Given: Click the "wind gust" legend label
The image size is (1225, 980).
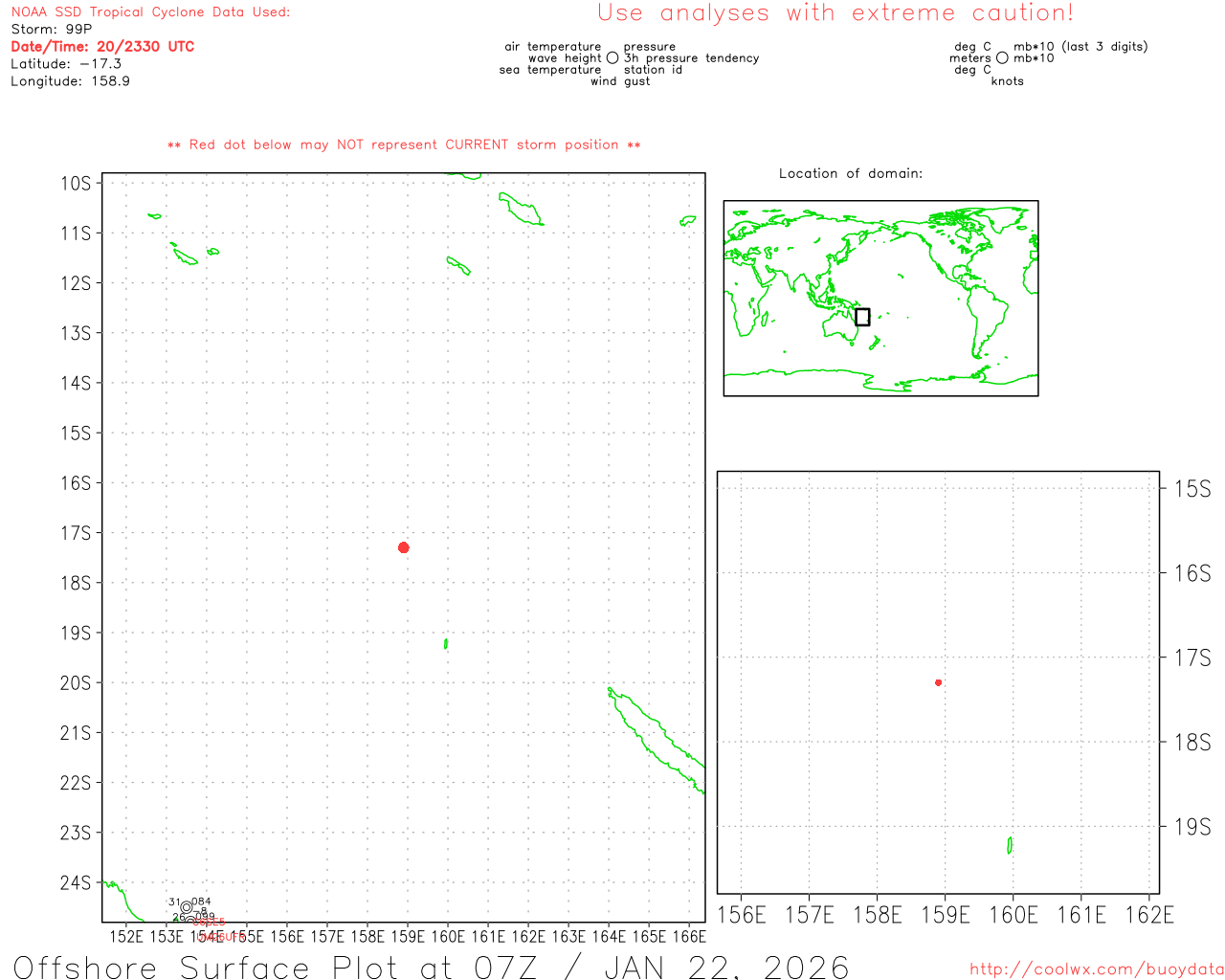Looking at the screenshot, I should click(x=620, y=81).
